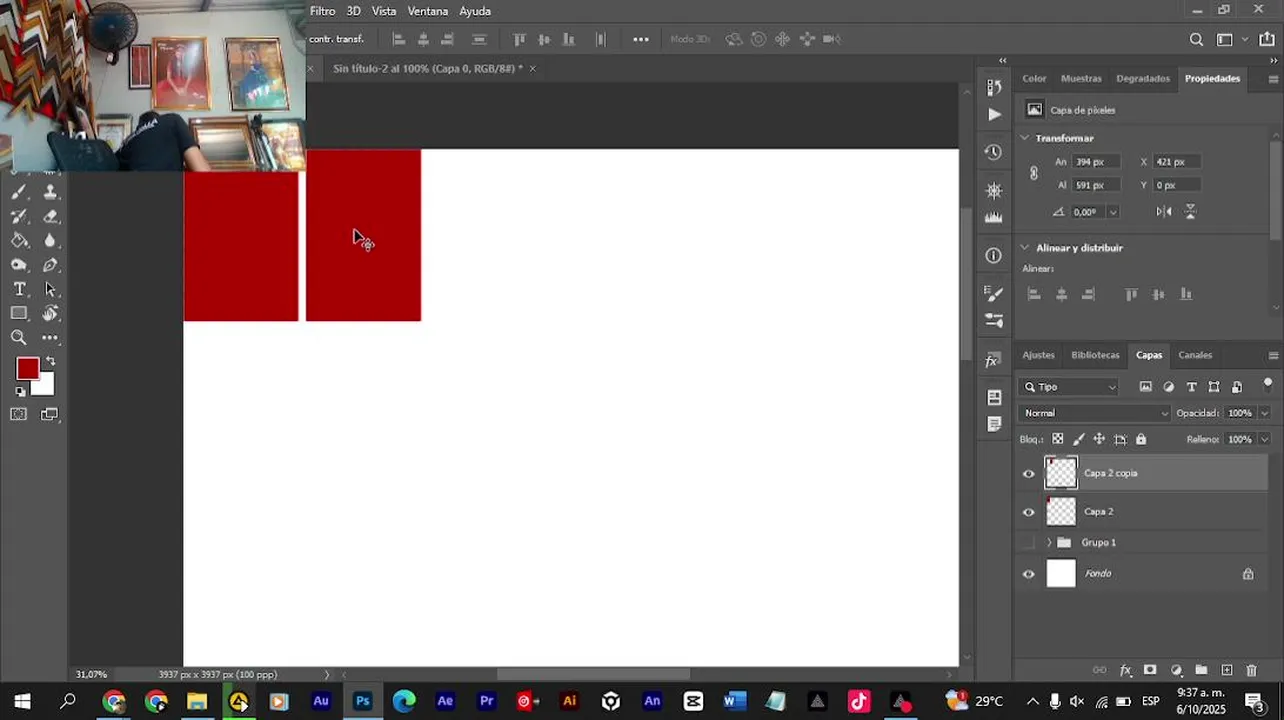Screen dimensions: 1284x720
Task: Hide the Fondo layer
Action: 1029,574
